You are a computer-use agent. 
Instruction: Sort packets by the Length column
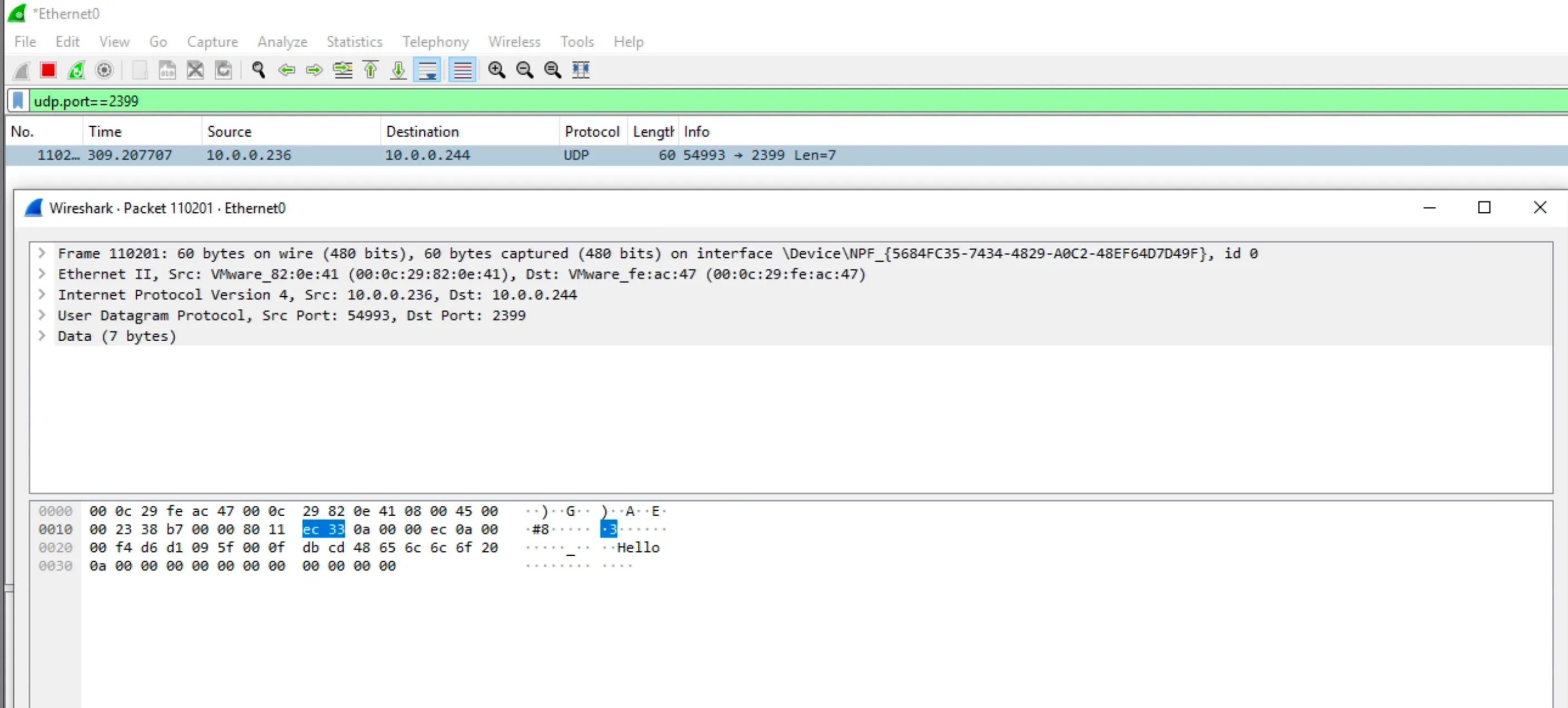tap(653, 132)
